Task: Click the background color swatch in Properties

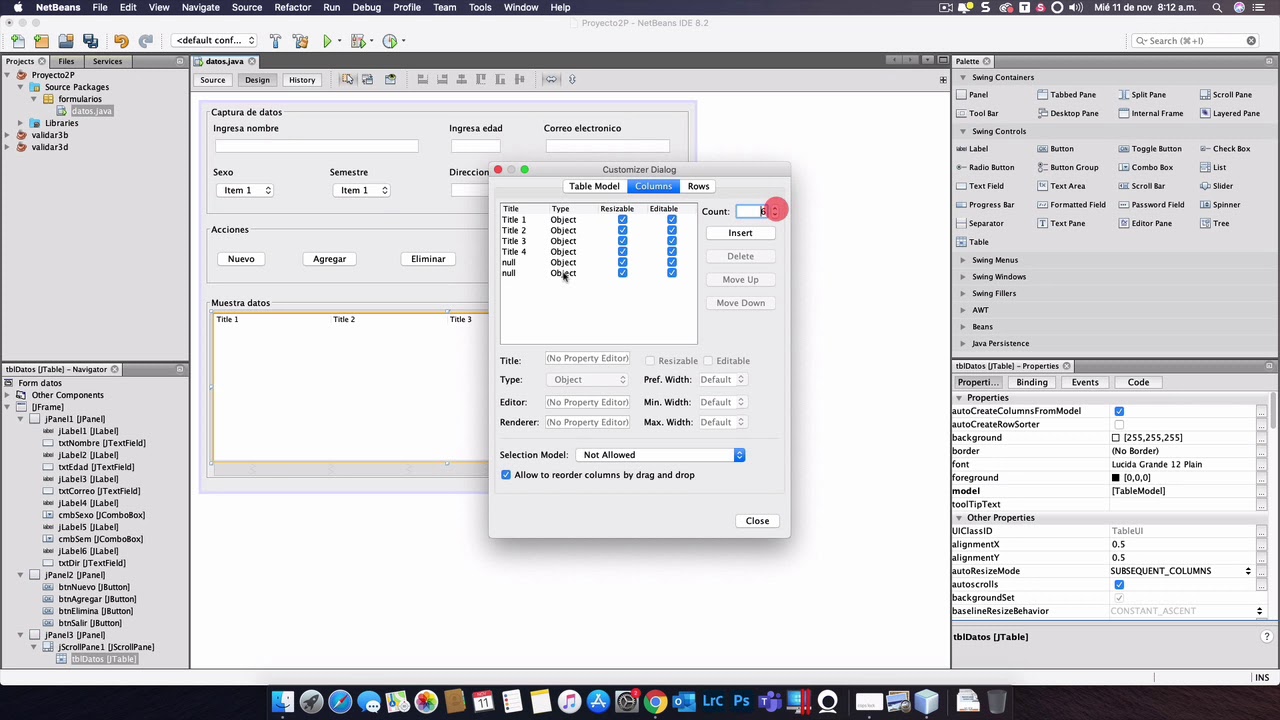Action: tap(1116, 438)
